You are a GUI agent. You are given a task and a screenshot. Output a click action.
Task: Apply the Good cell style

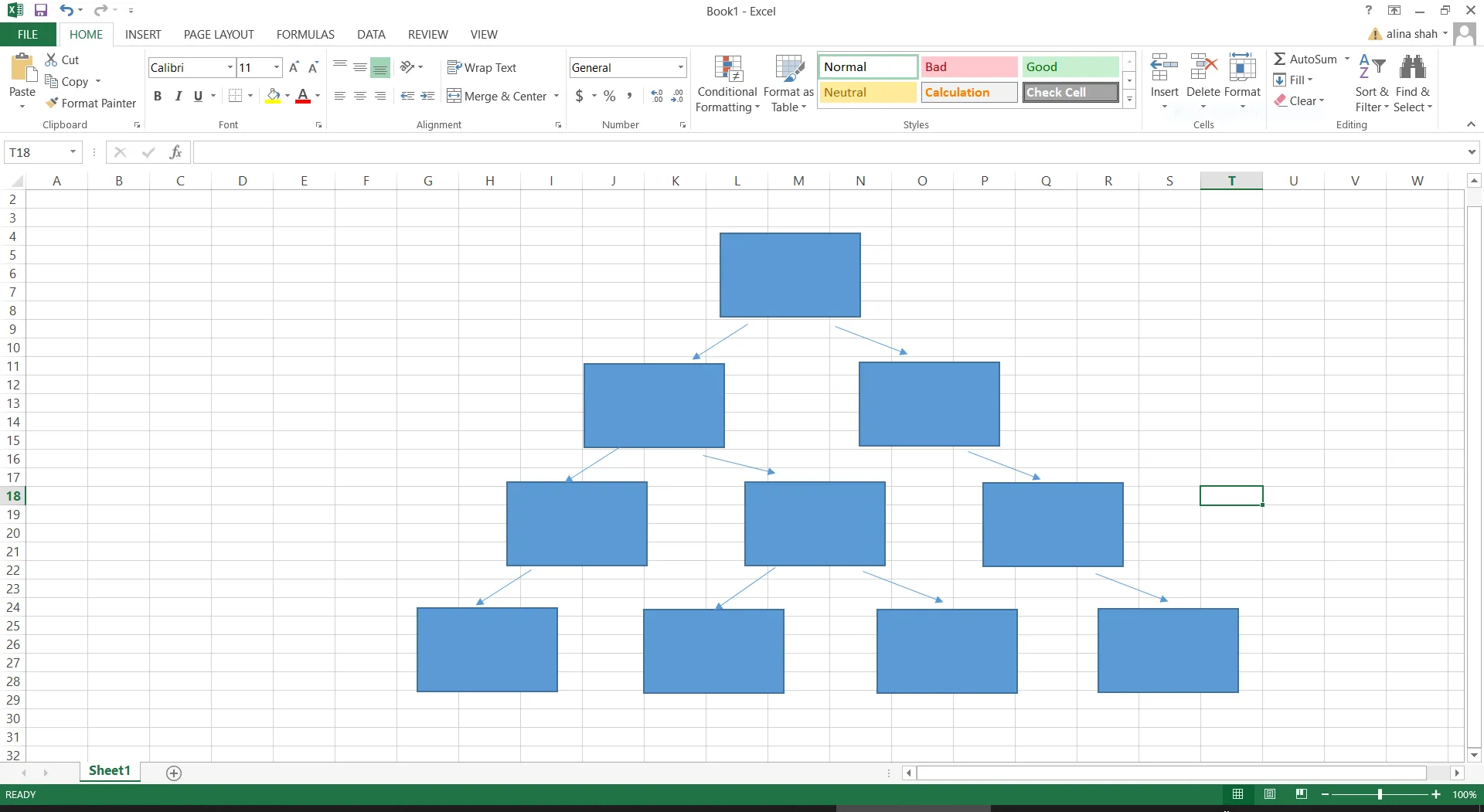click(x=1070, y=66)
